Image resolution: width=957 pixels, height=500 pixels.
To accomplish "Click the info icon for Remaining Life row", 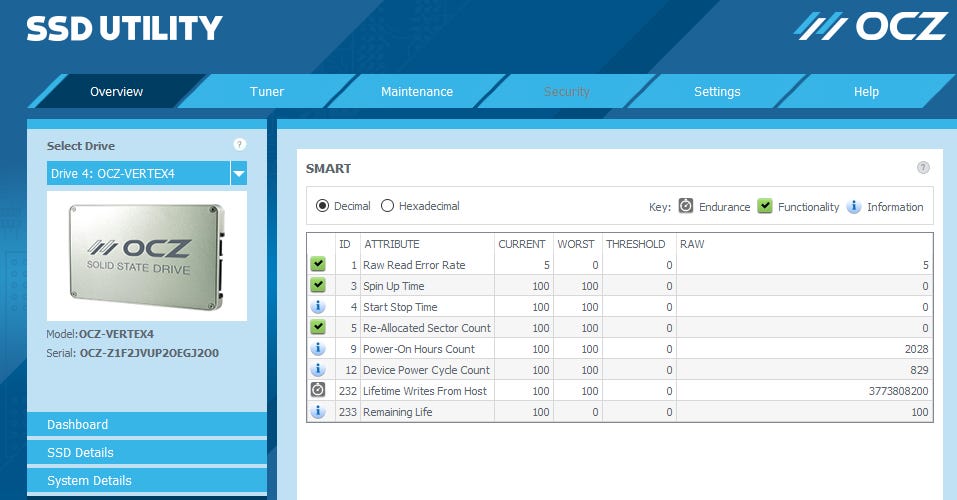I will [x=318, y=411].
